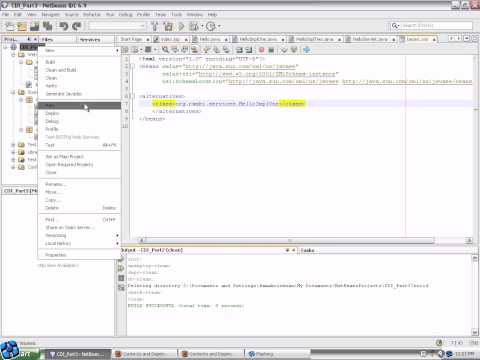The image size is (480, 360).
Task: Choose Generate Javadoc in context menu
Action: (x=79, y=94)
